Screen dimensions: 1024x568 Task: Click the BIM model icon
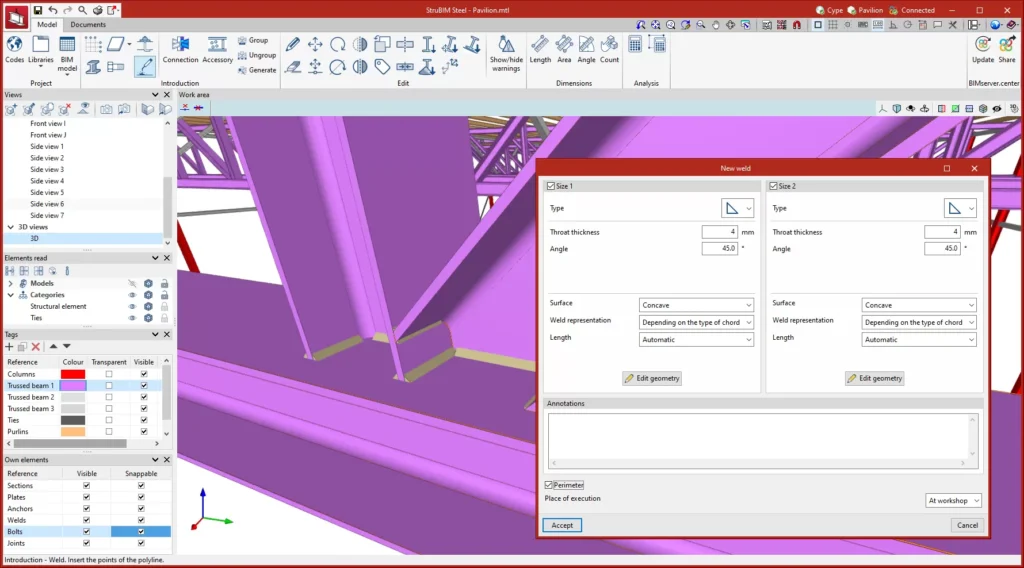point(67,46)
